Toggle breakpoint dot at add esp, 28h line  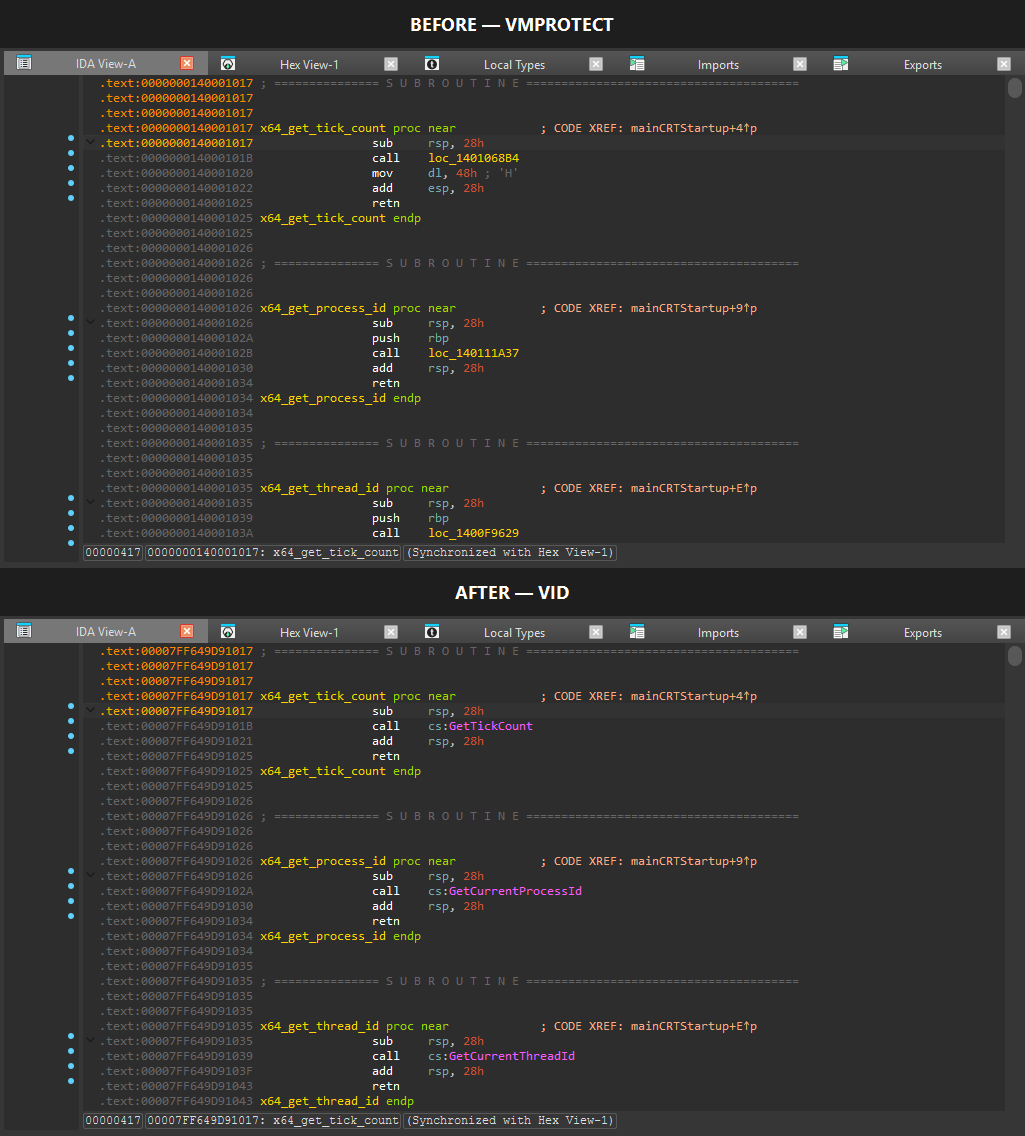coord(71,183)
